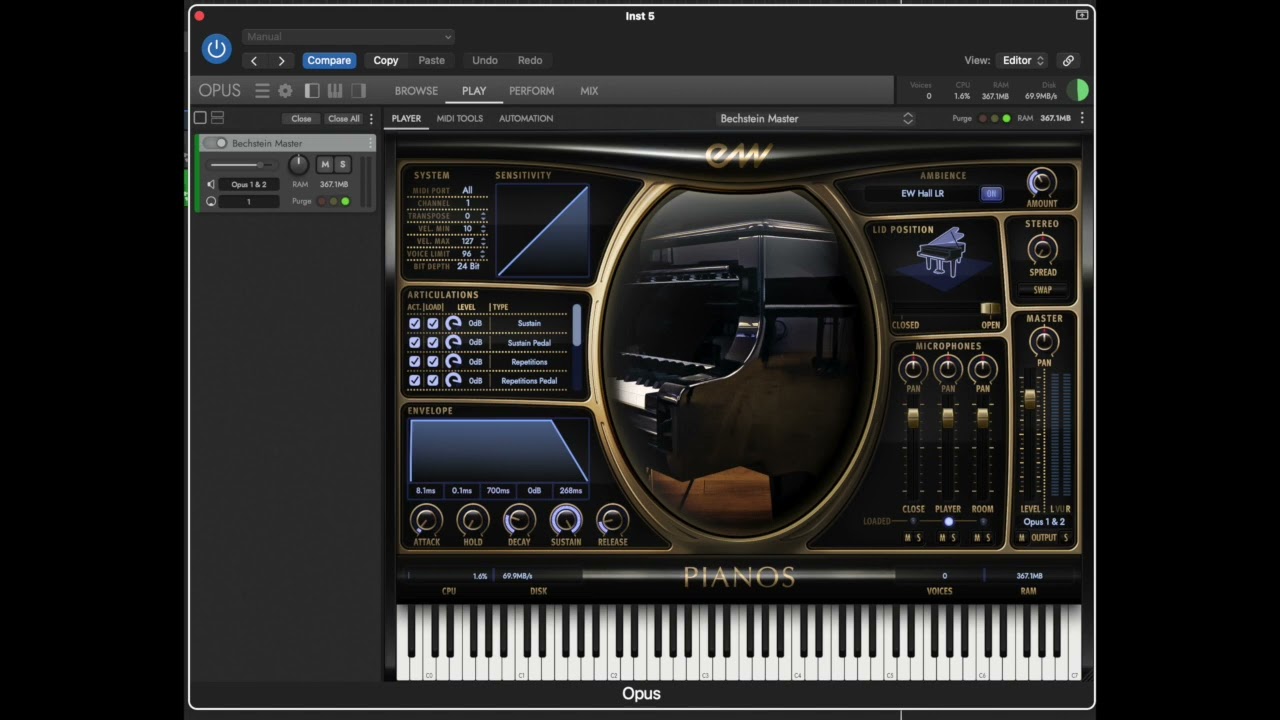Click the Stereo Swap button
The height and width of the screenshot is (720, 1280).
point(1042,290)
